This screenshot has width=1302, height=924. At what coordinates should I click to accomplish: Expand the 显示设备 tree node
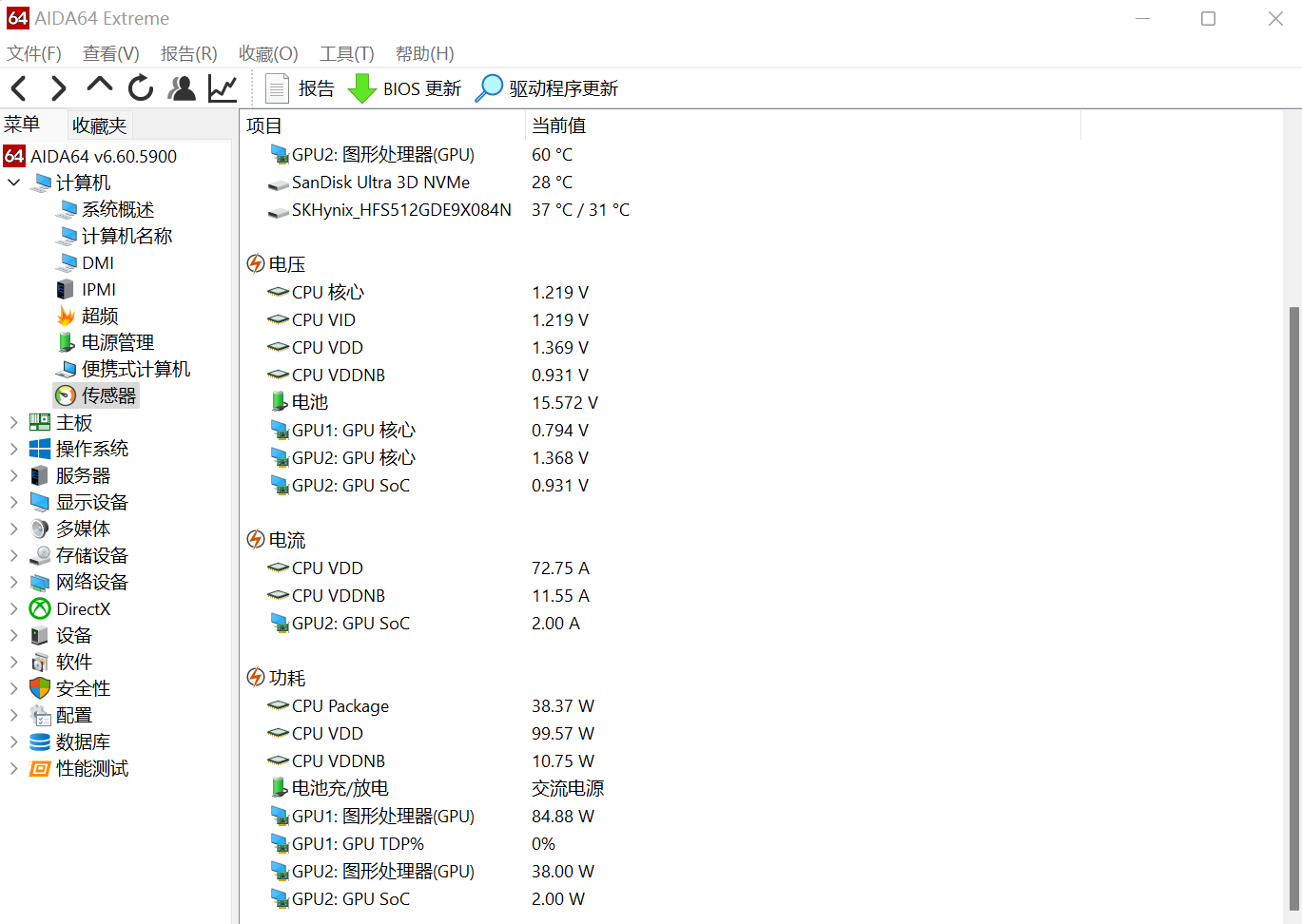(13, 502)
